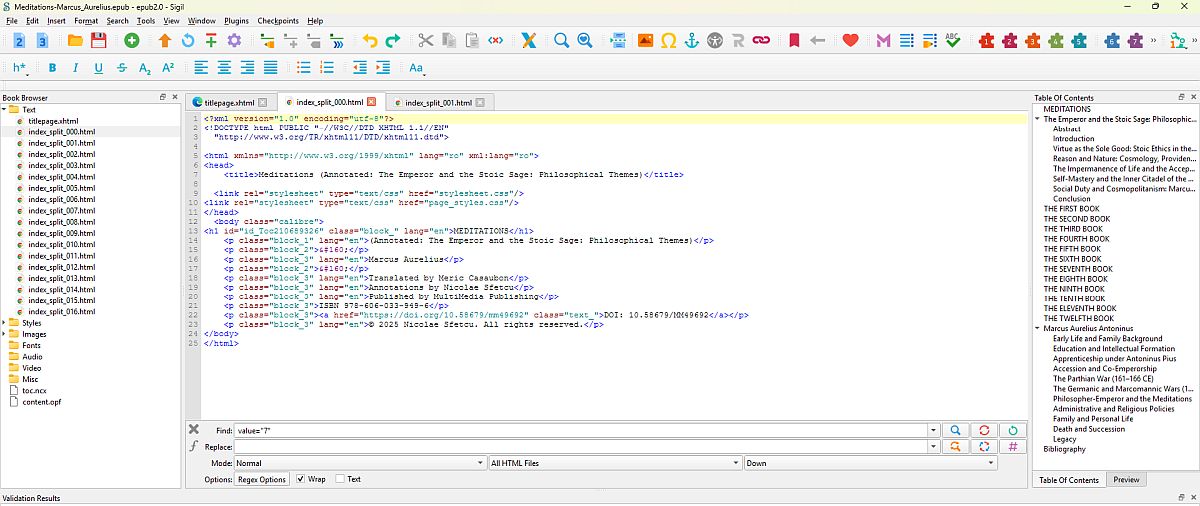The width and height of the screenshot is (1200, 506).
Task: Open the Find history dropdown arrow
Action: coord(933,430)
